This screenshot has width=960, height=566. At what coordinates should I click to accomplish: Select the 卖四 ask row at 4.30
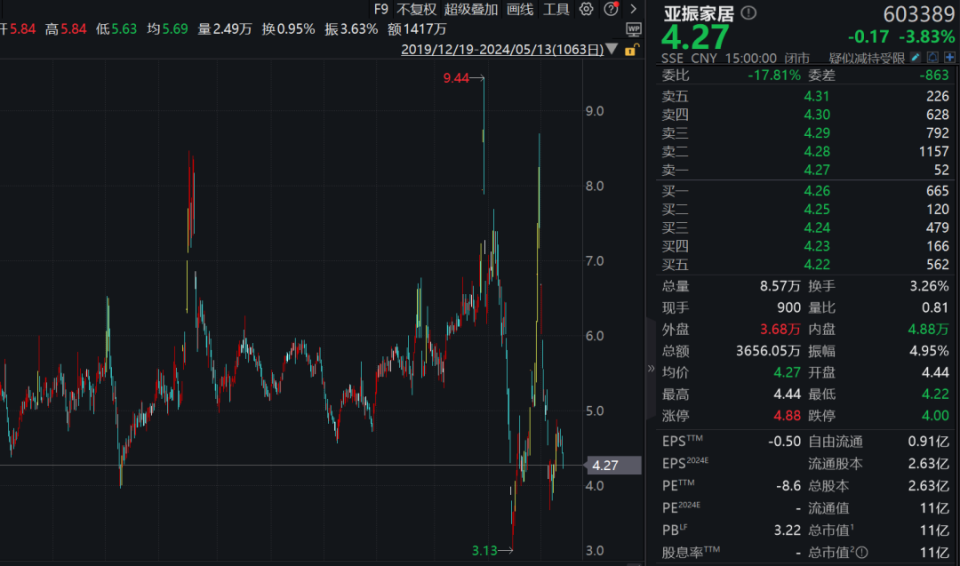(805, 115)
